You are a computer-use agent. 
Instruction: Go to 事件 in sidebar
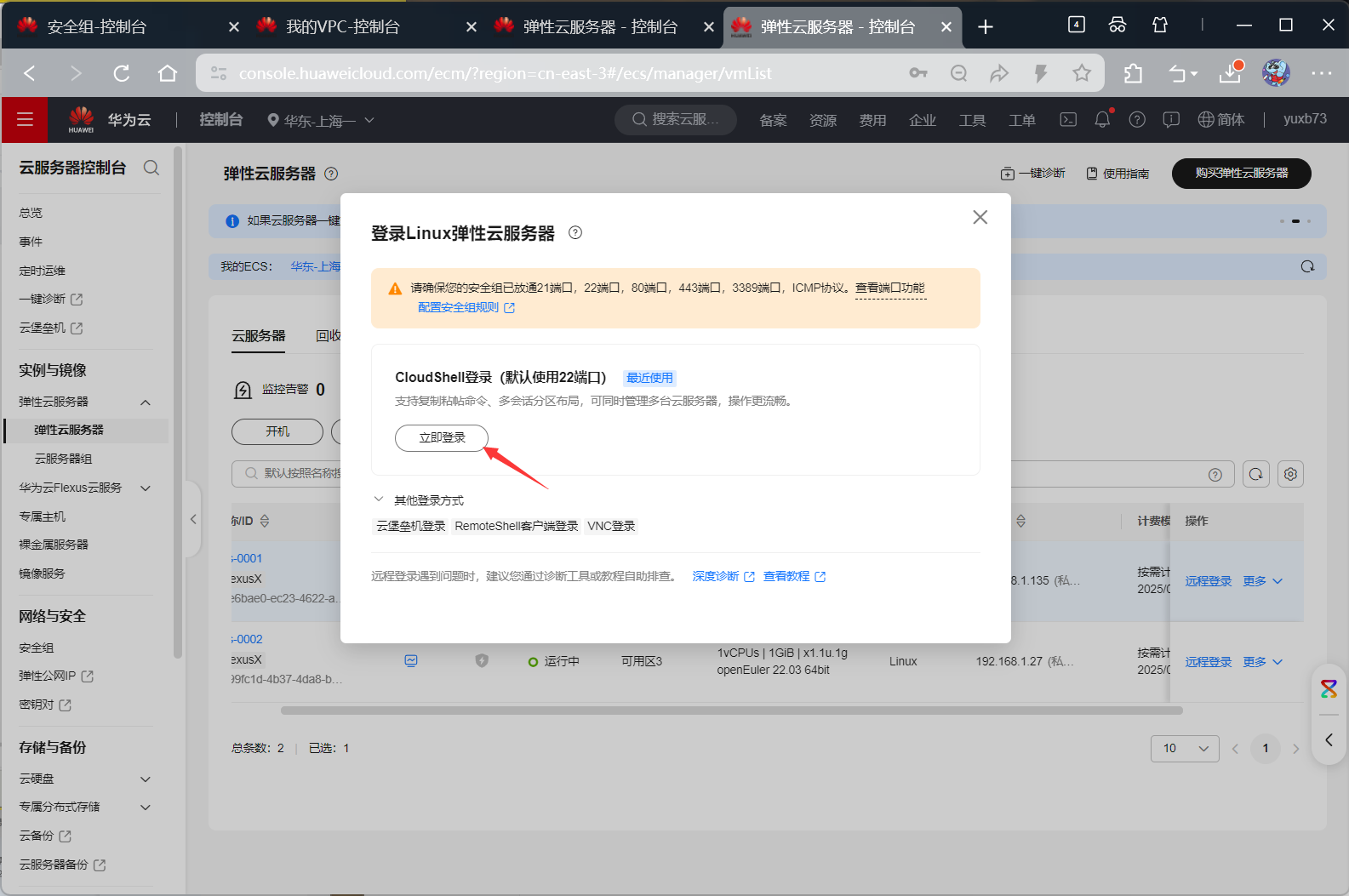point(31,242)
